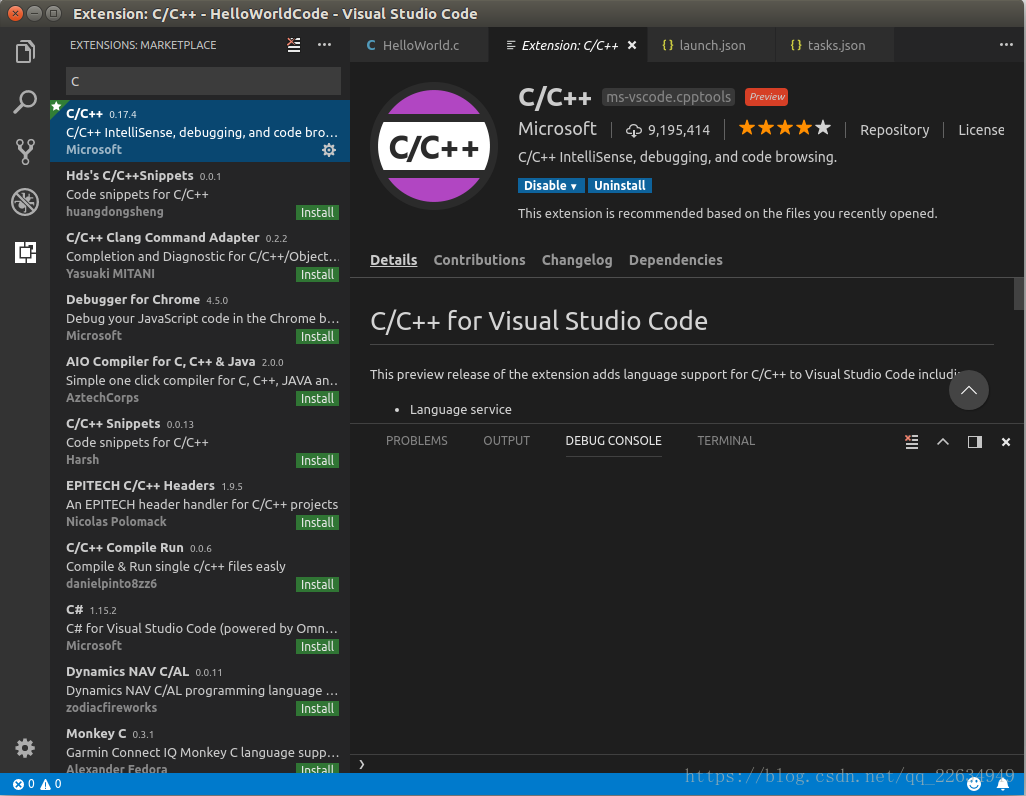
Task: Select EPITECH C/C++ Headers list entry
Action: coord(200,503)
